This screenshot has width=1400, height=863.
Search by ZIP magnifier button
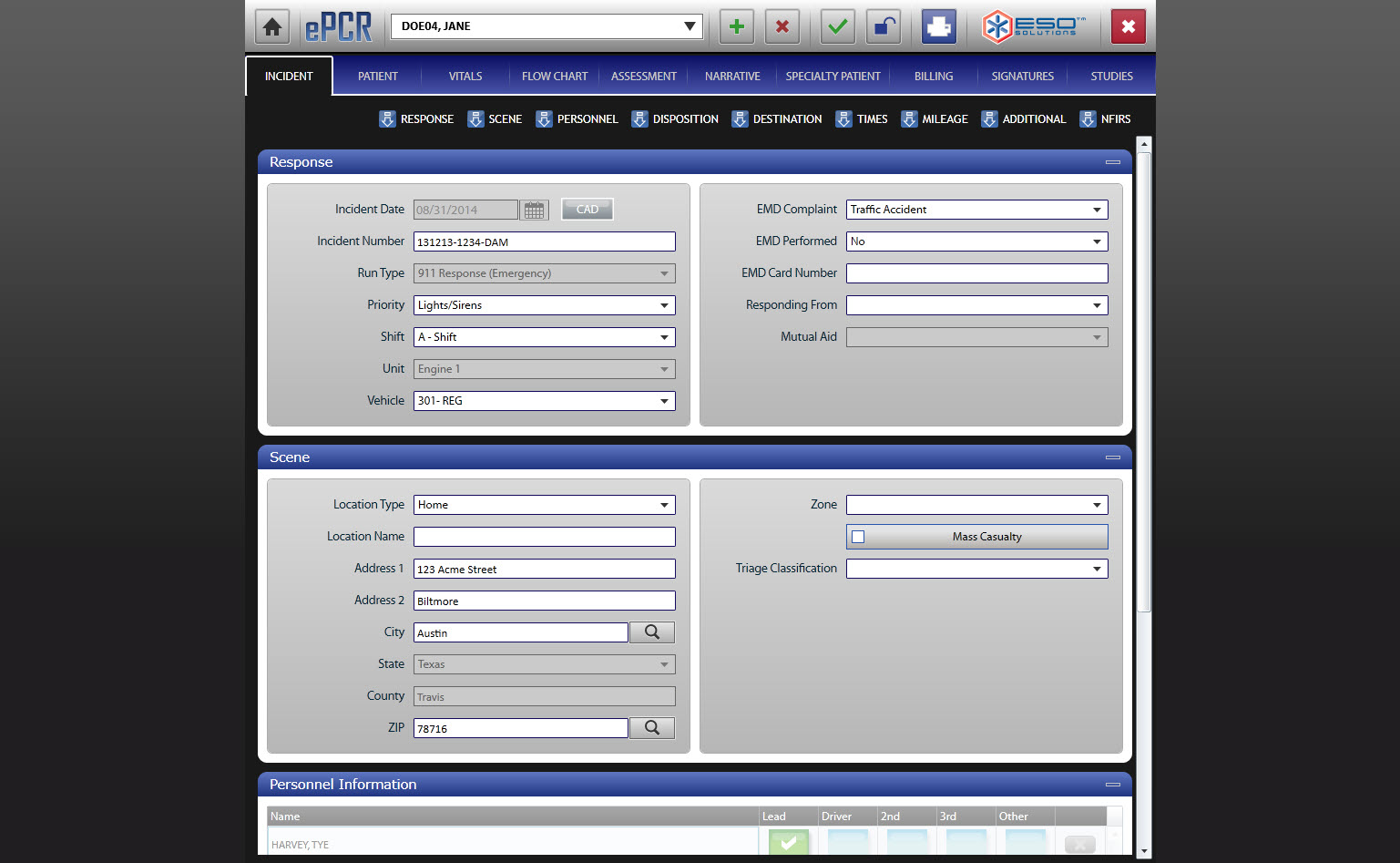pos(652,728)
